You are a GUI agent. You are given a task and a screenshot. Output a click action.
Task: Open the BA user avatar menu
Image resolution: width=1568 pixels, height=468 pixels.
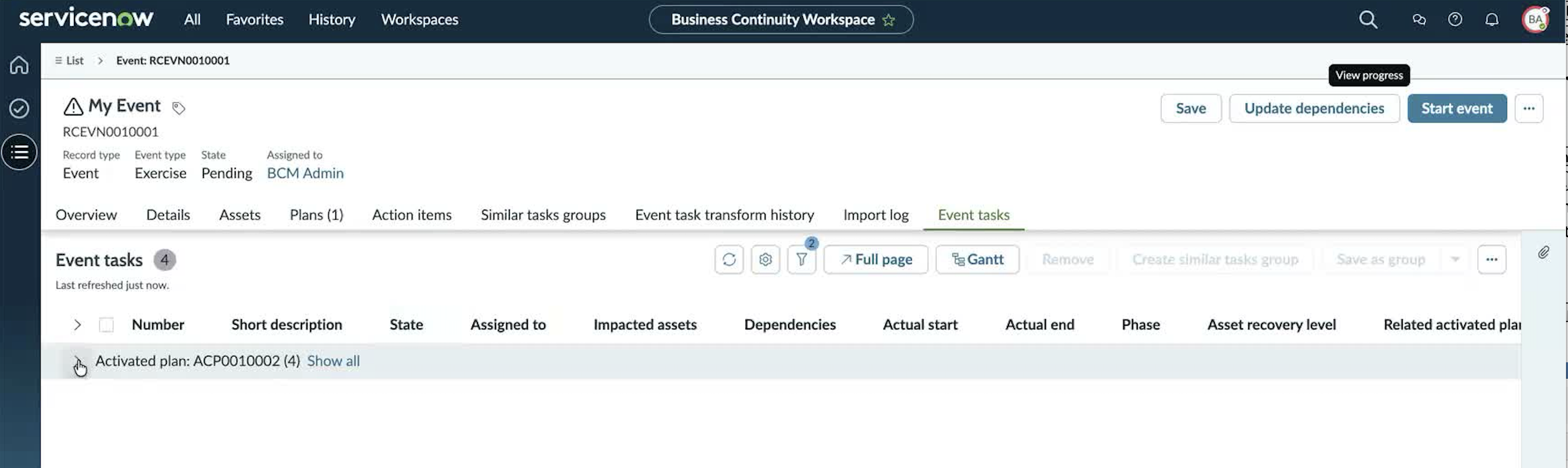pos(1535,19)
